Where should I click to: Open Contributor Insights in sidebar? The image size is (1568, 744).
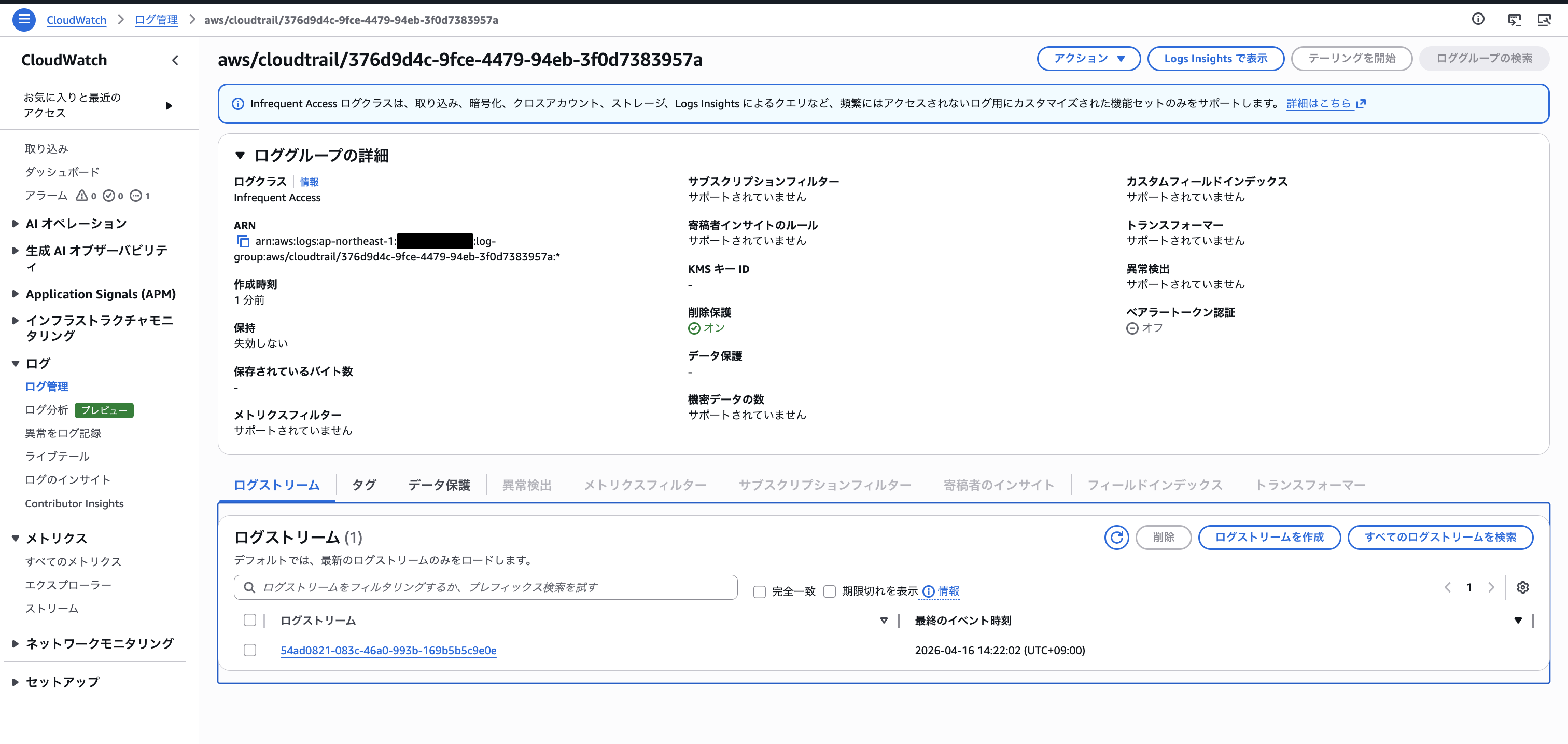(x=74, y=503)
